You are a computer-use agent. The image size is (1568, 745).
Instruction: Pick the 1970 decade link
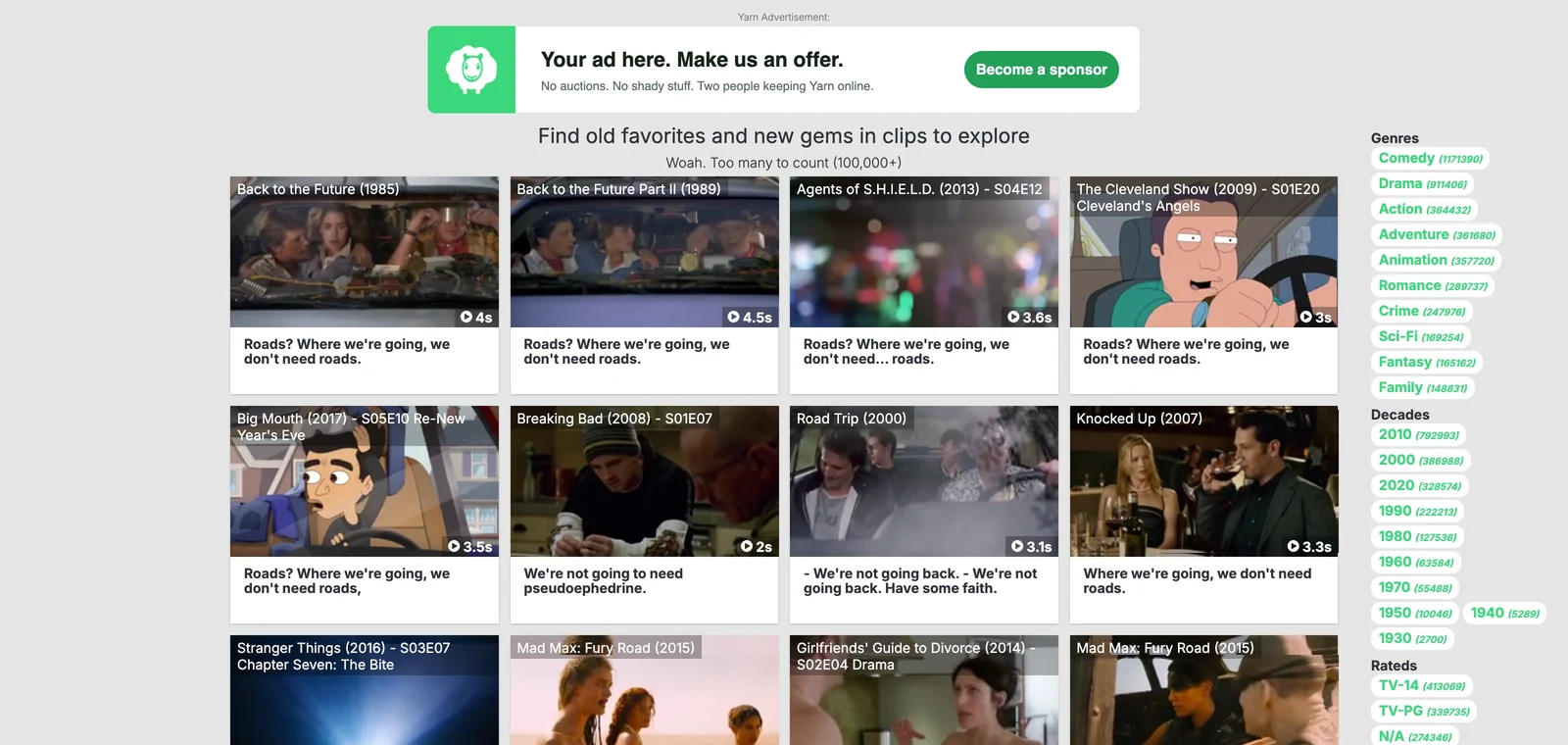point(1415,587)
